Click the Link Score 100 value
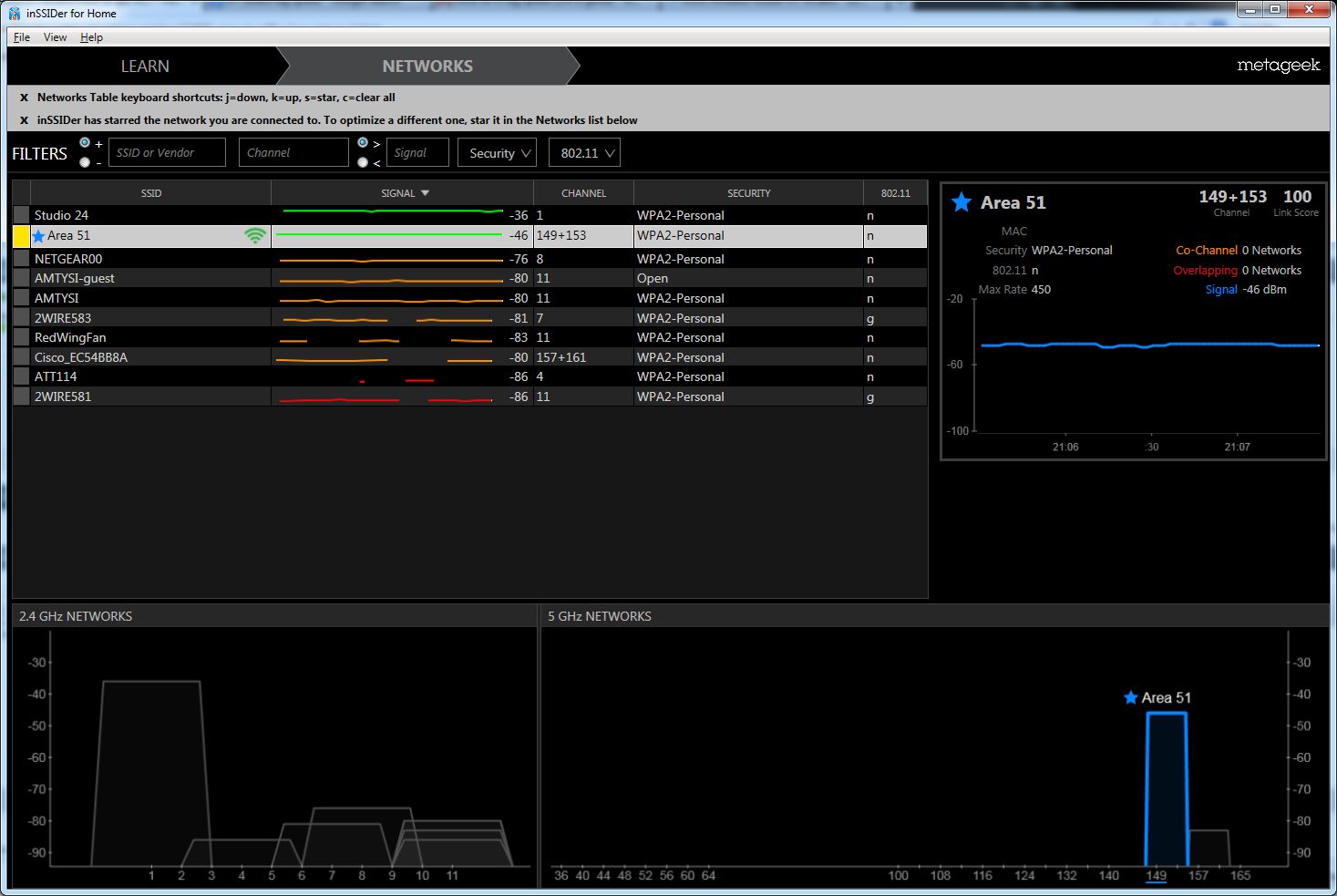 click(x=1297, y=197)
